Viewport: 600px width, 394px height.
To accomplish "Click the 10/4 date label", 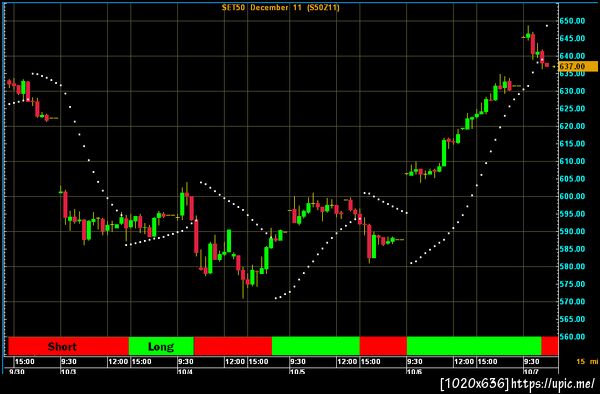I will [x=185, y=371].
